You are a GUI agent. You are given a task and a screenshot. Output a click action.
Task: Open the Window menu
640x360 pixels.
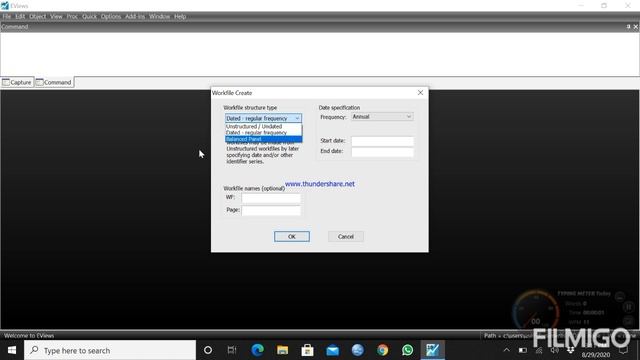click(159, 16)
